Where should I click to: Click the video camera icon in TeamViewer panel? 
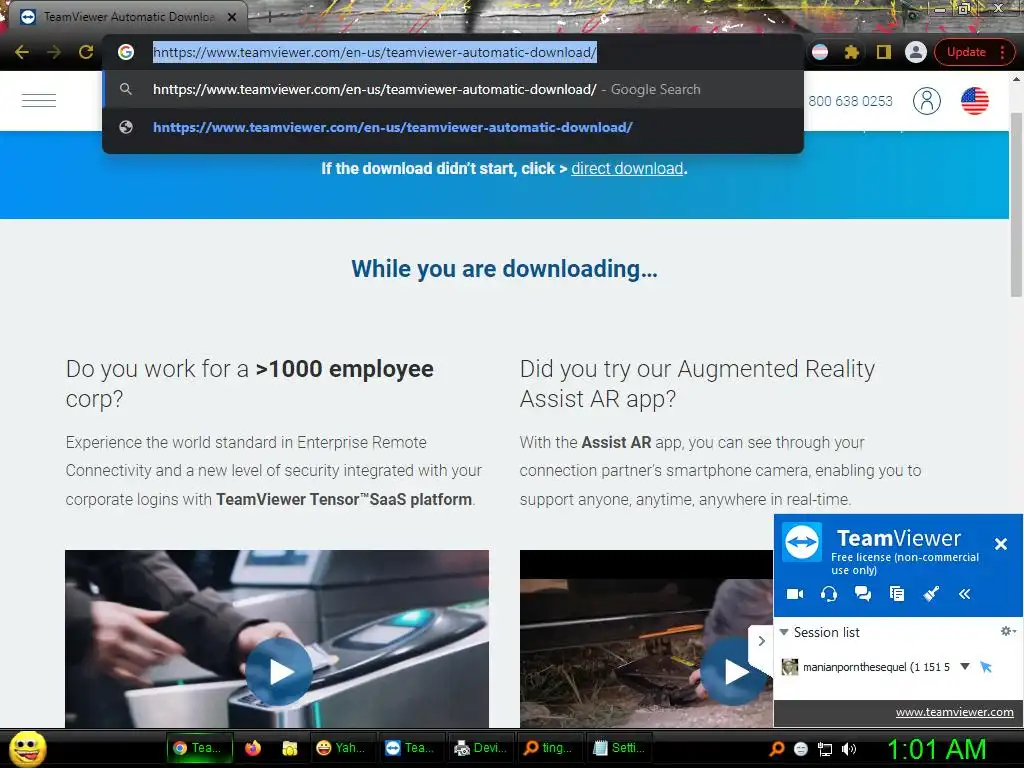795,594
